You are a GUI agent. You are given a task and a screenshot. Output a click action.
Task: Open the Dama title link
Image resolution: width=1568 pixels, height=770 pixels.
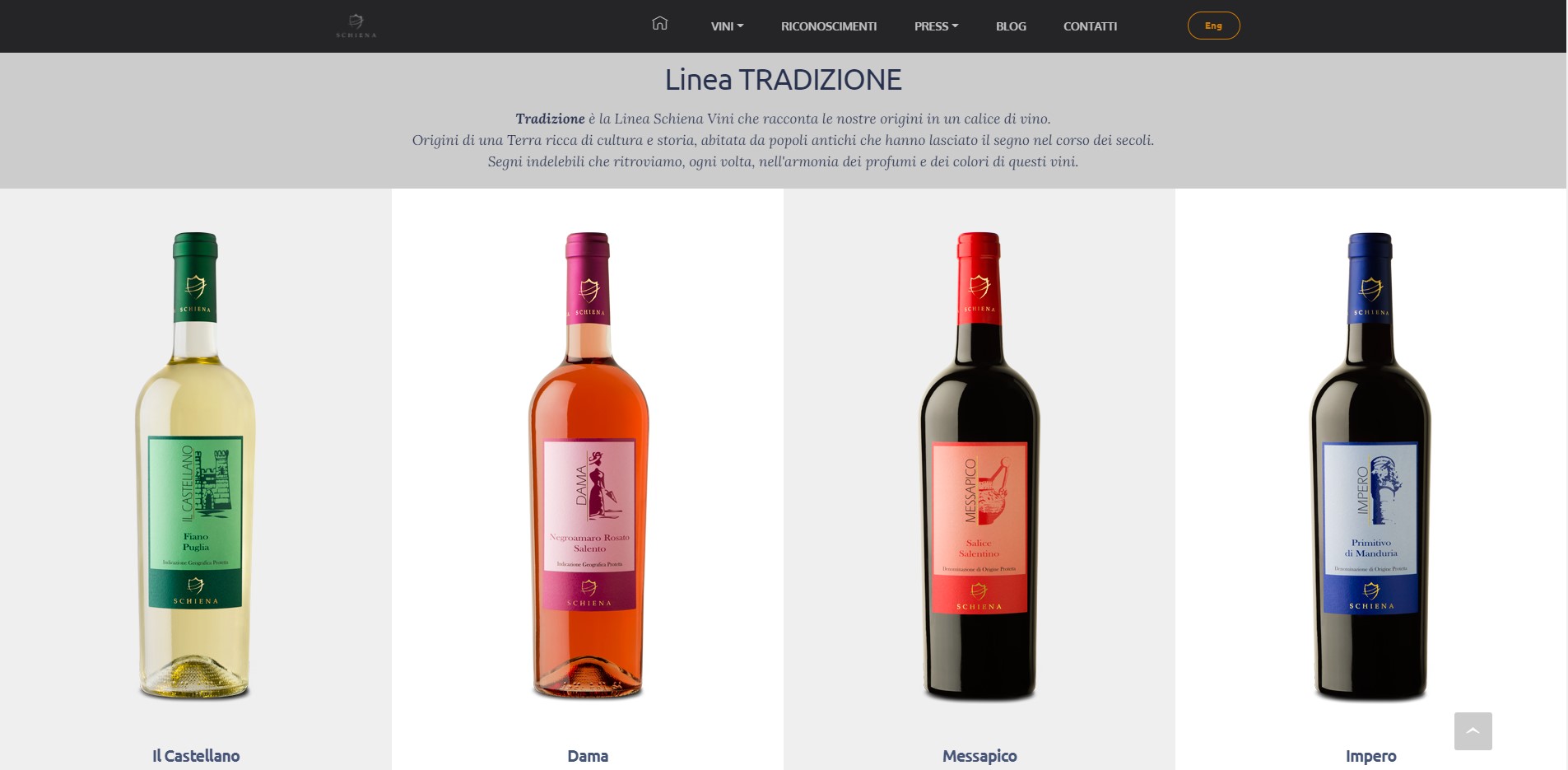[x=588, y=756]
